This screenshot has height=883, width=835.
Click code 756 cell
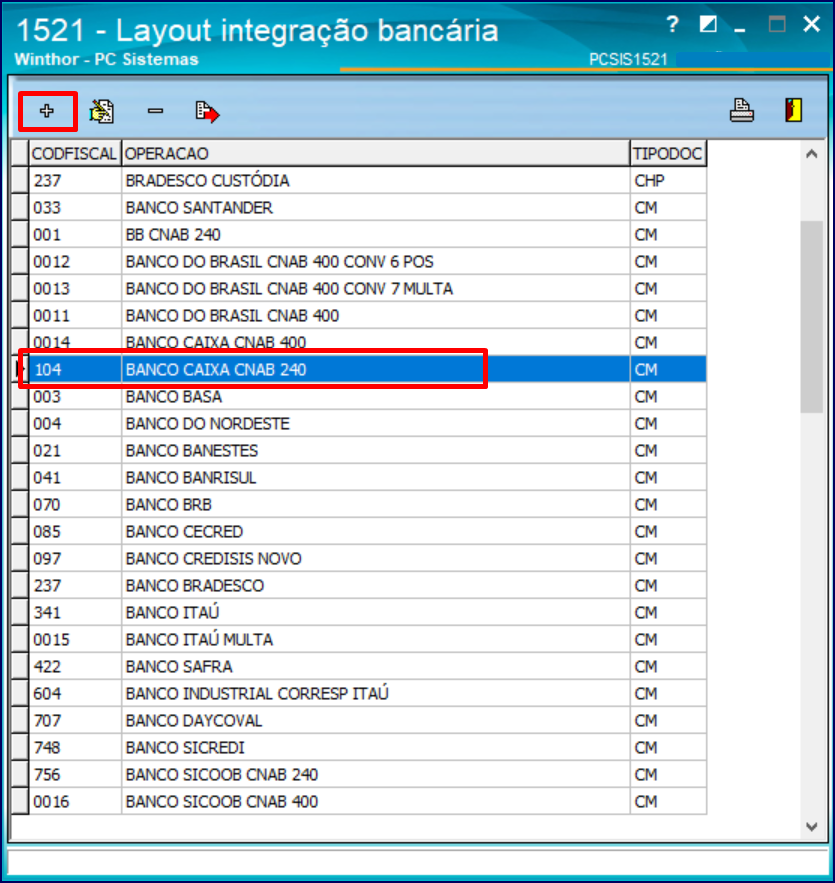75,775
